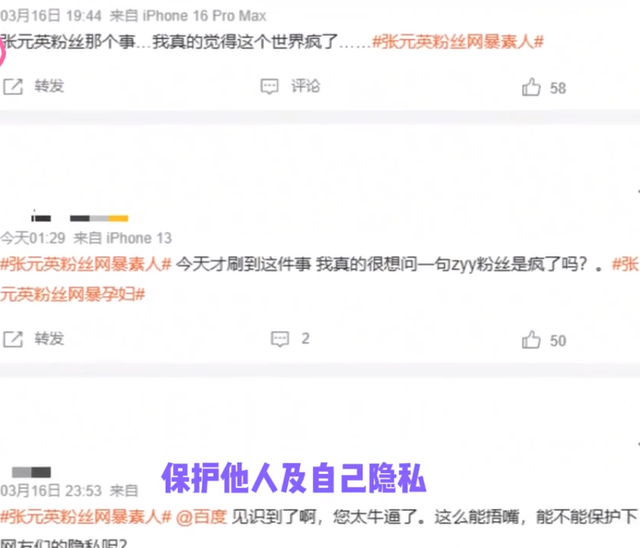Screen dimensions: 640x548
Task: Click the iPhone 16 Pro Max source link
Action: pyautogui.click(x=204, y=16)
